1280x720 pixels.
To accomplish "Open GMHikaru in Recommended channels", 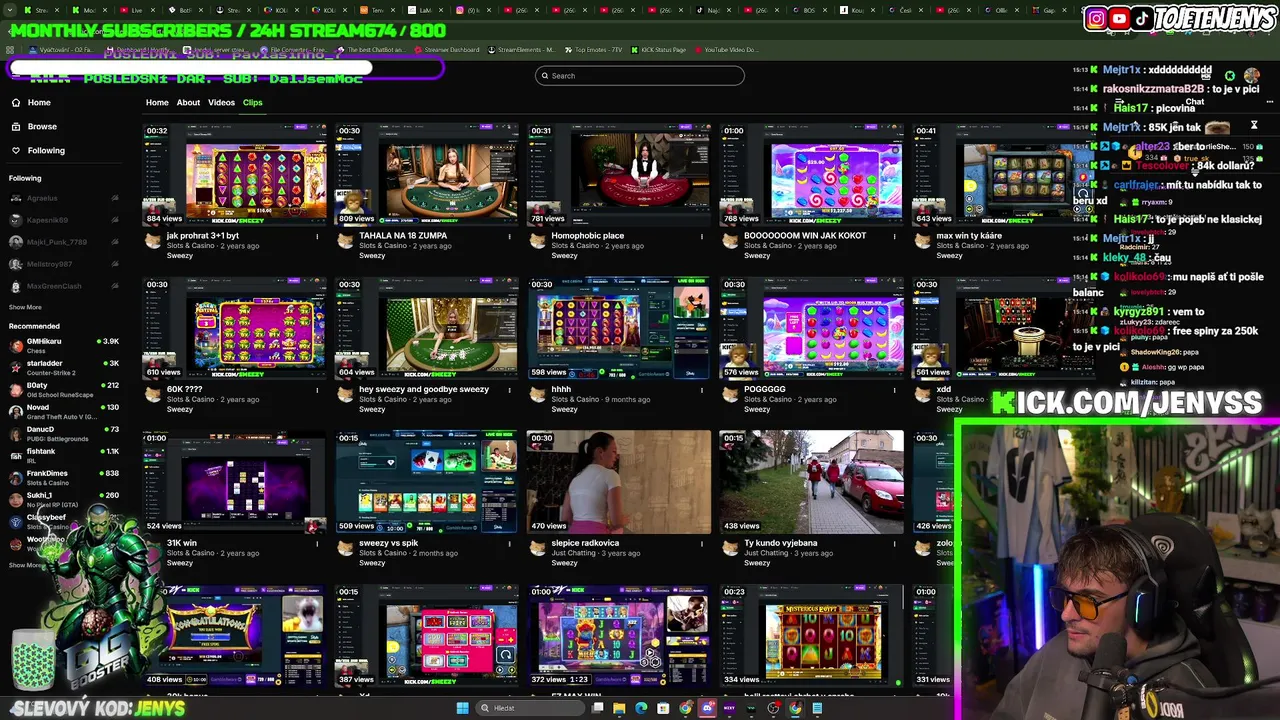I will coord(62,345).
